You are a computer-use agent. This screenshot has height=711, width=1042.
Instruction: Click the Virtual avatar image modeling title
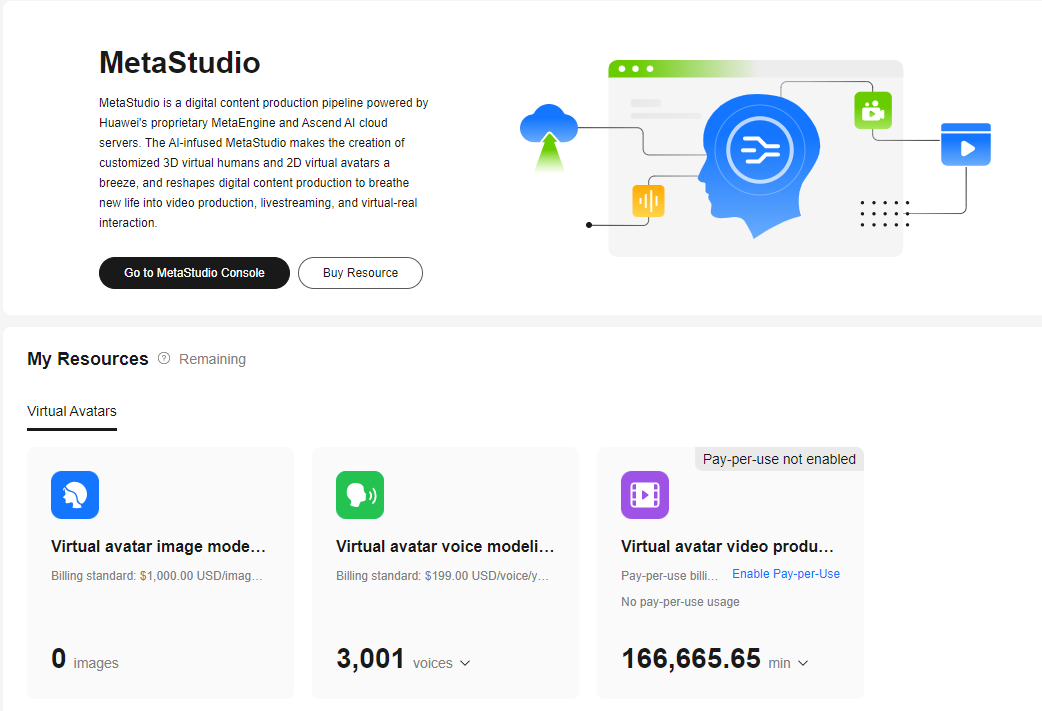coord(158,546)
